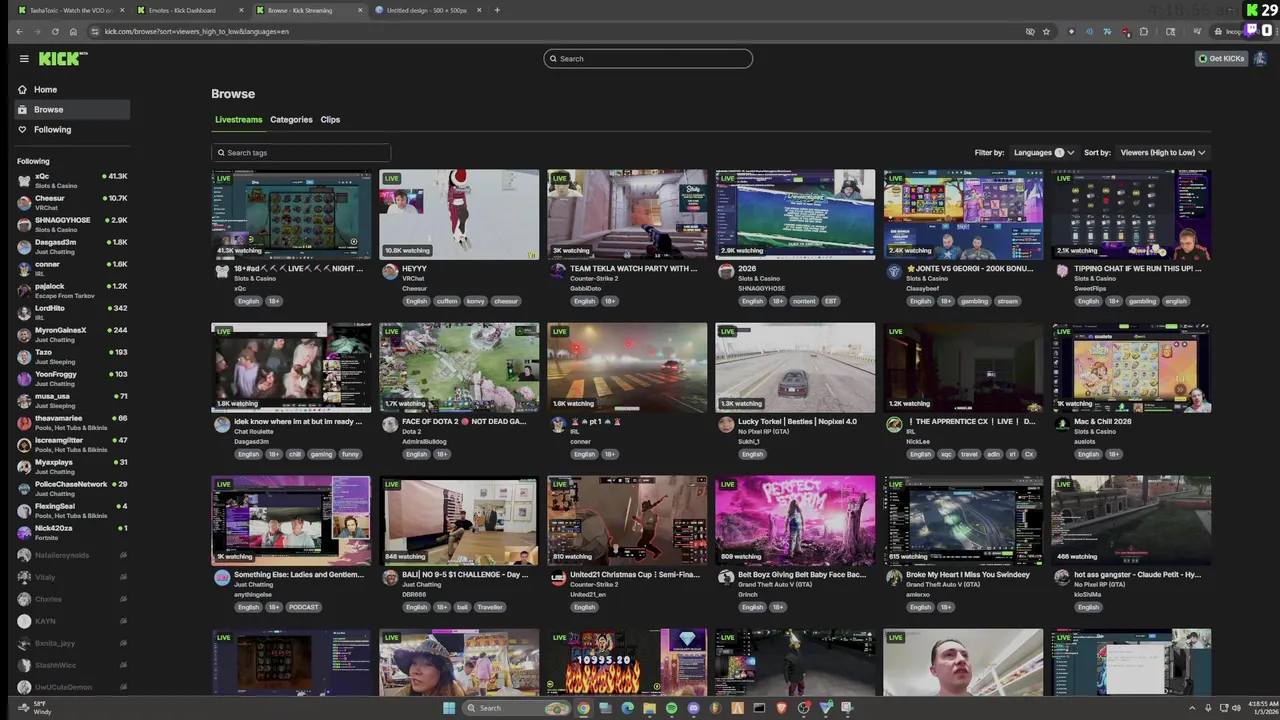
Task: Click the address bar URL
Action: (x=197, y=32)
